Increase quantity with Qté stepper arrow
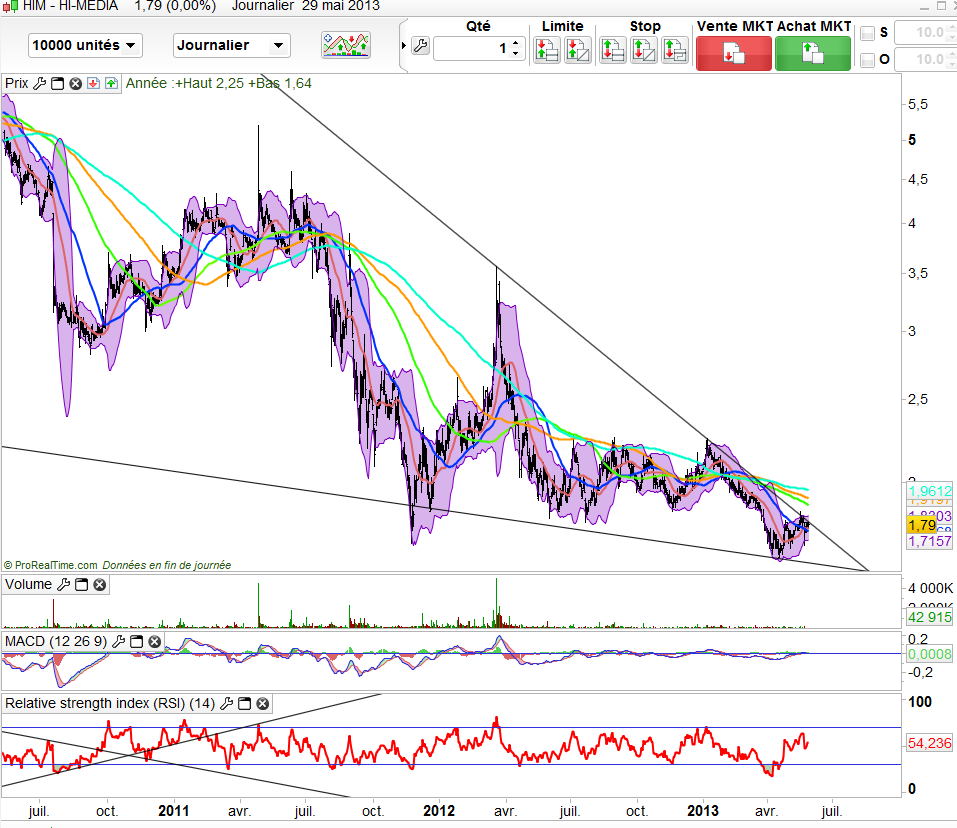The height and width of the screenshot is (828, 957). pyautogui.click(x=515, y=42)
